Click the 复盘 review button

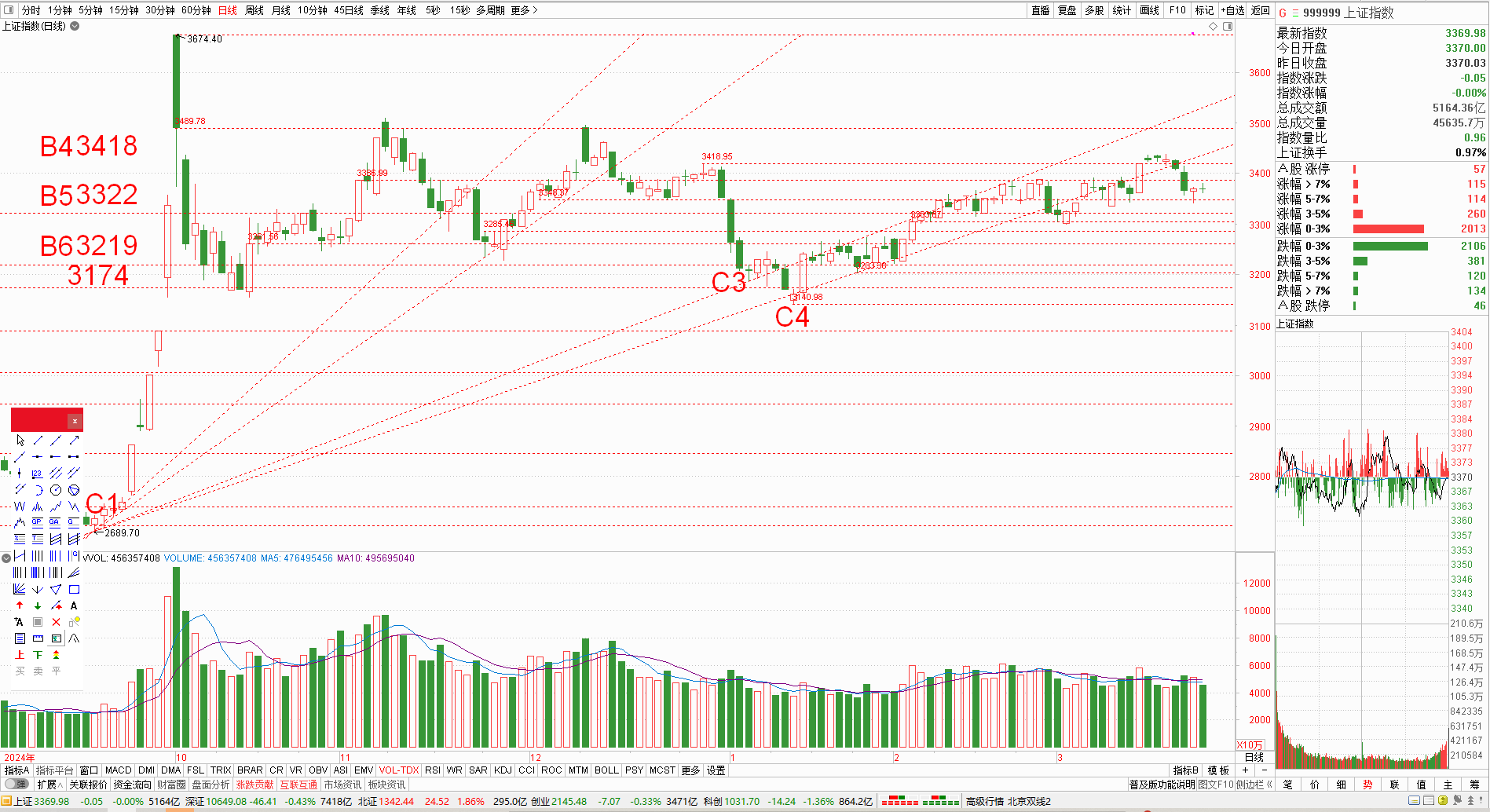[1067, 10]
